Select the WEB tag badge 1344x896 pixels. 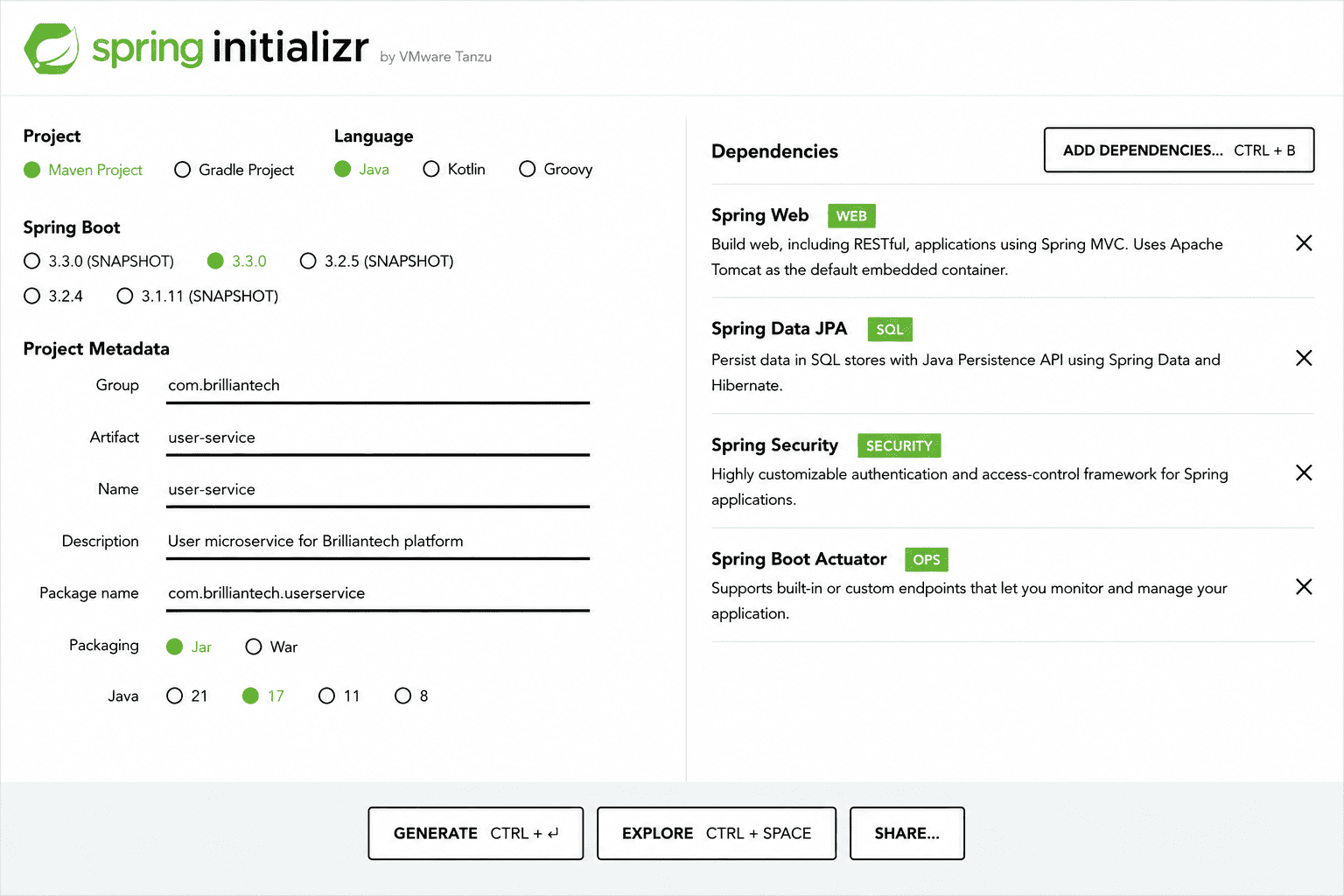point(851,216)
